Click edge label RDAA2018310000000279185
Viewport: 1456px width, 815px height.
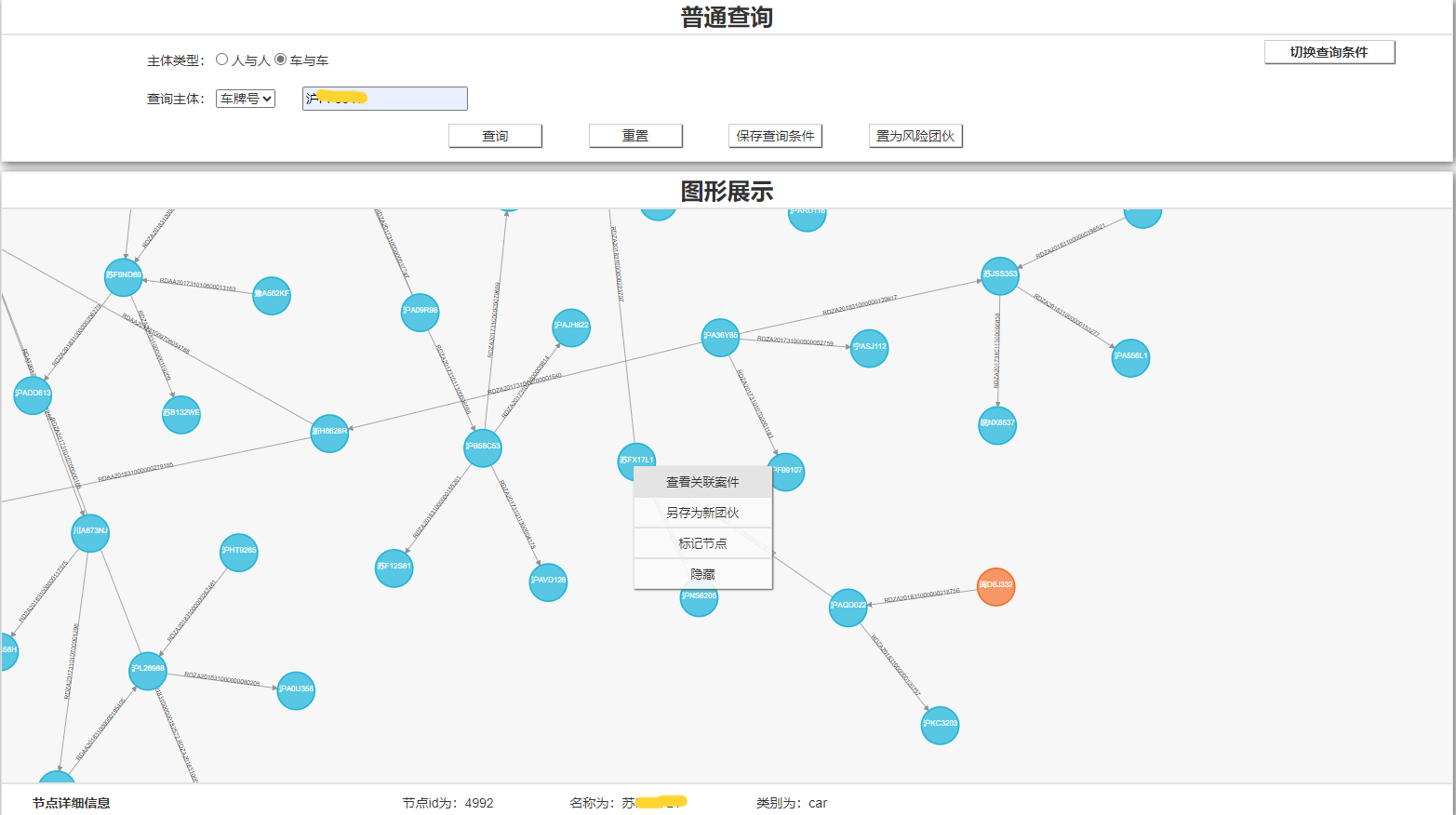coord(136,472)
